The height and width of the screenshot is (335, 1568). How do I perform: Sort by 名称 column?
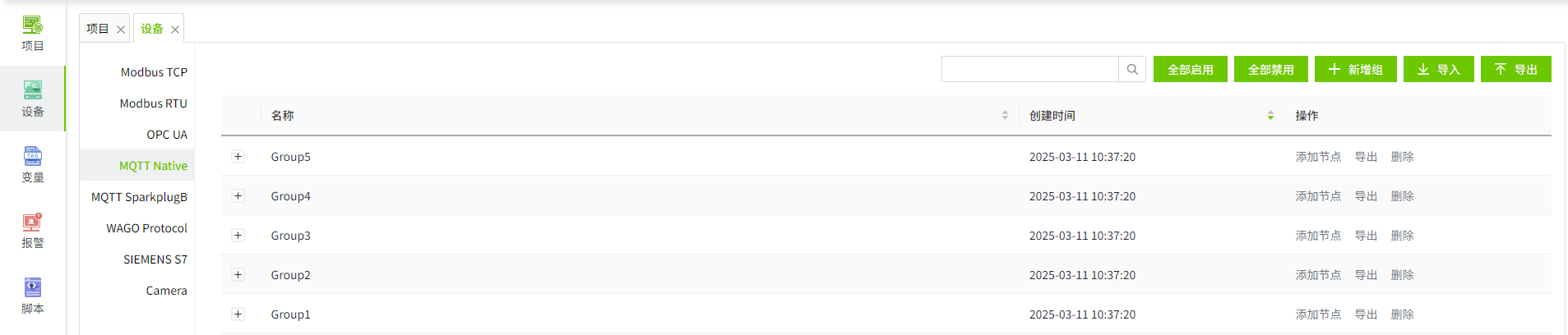point(1005,116)
